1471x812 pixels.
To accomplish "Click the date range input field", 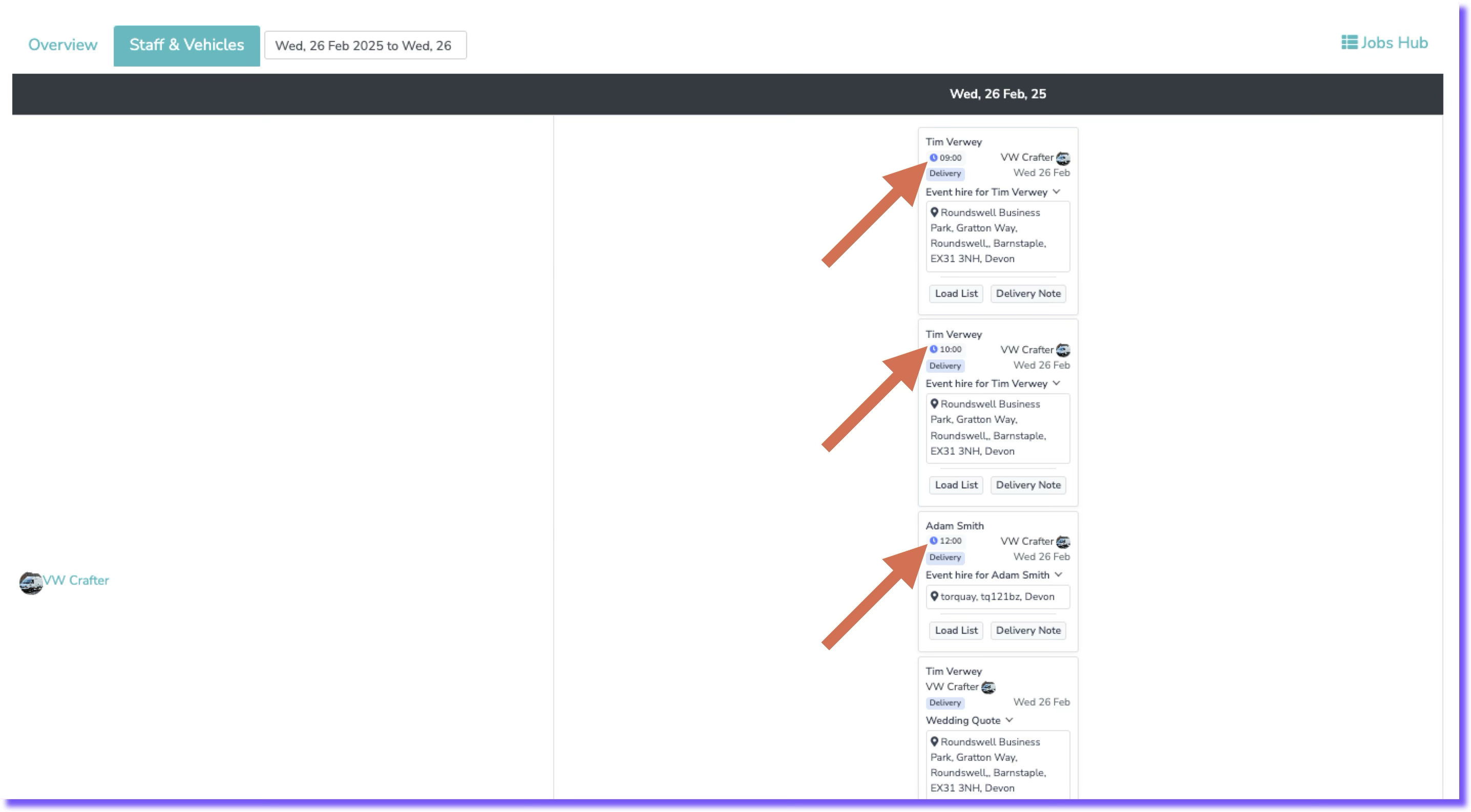I will 366,45.
